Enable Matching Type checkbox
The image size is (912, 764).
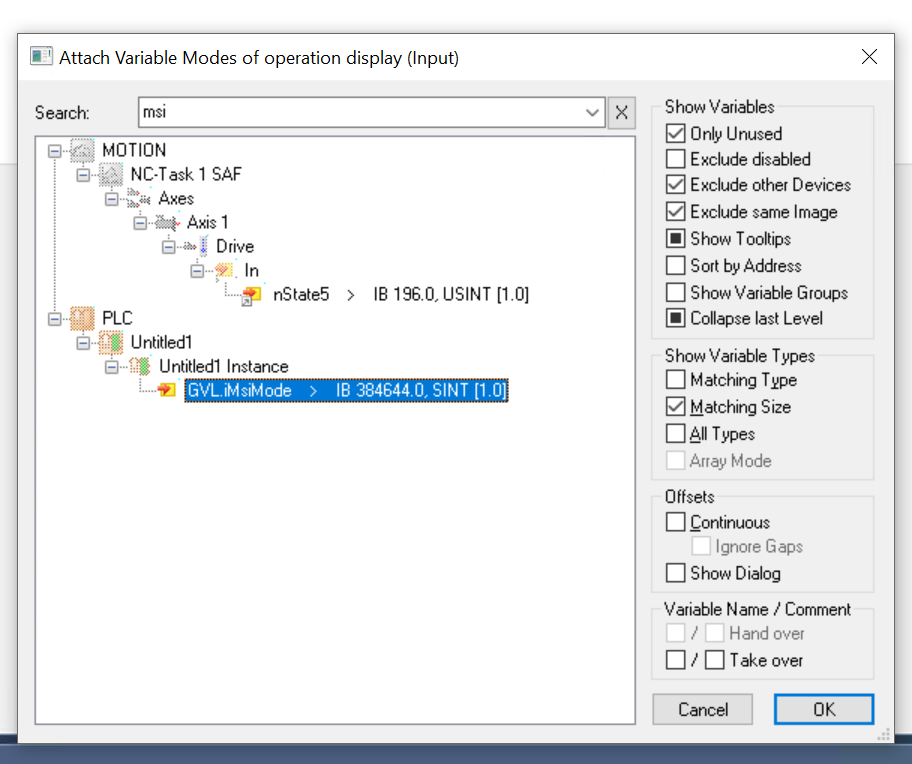pyautogui.click(x=675, y=380)
